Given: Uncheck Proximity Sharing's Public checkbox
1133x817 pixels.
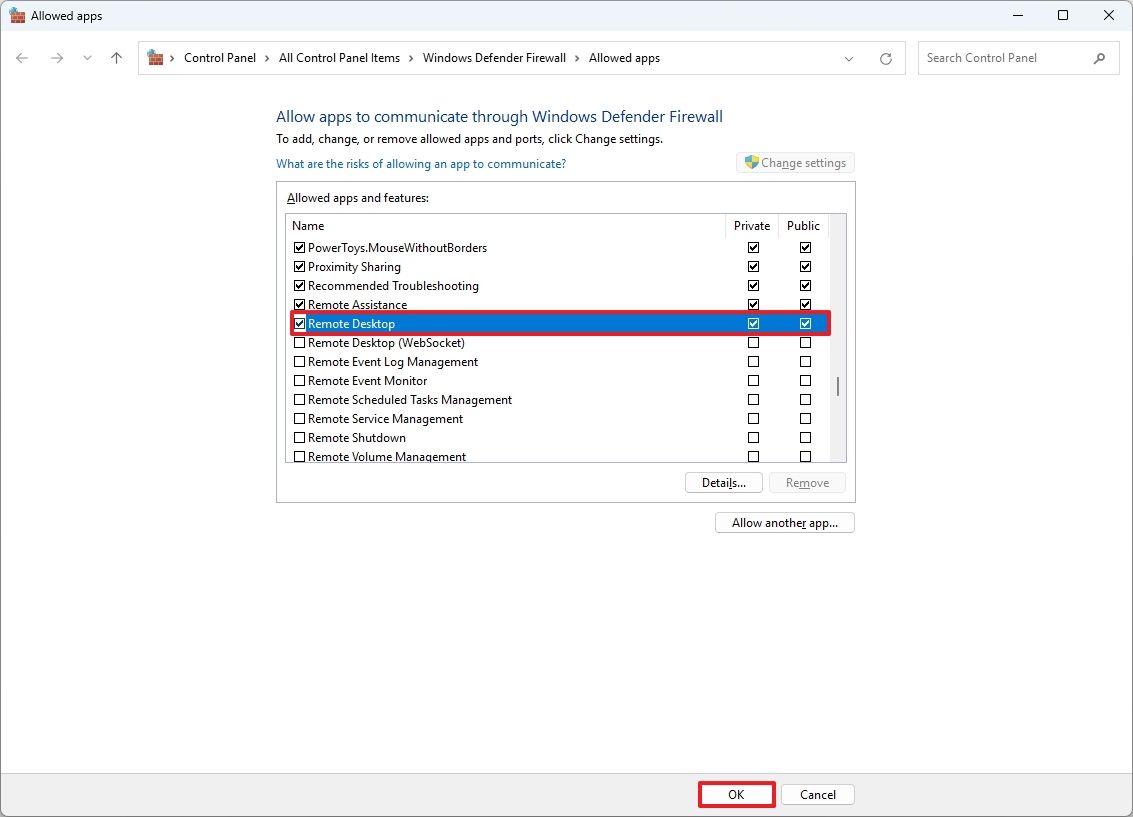Looking at the screenshot, I should [x=805, y=266].
